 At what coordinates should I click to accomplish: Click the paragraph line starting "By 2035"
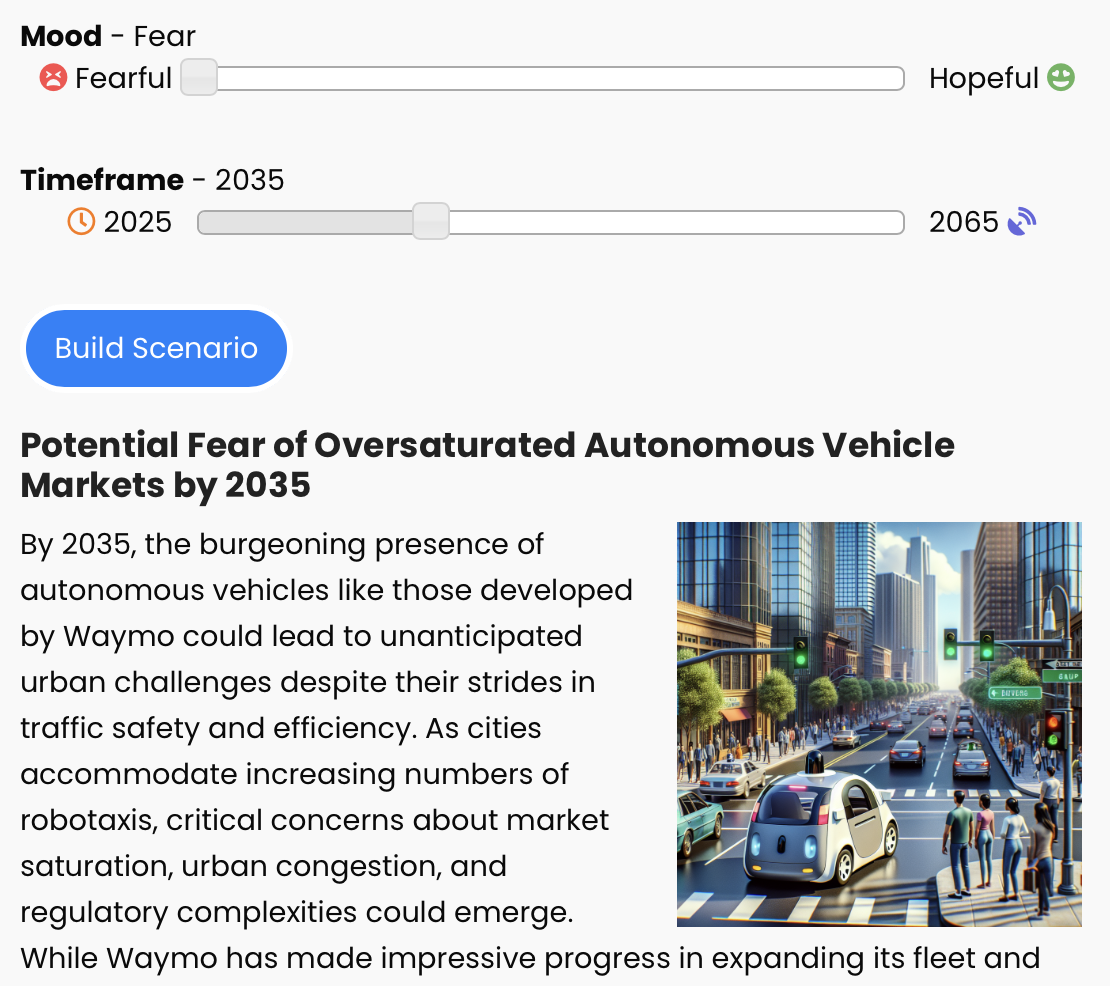[282, 545]
